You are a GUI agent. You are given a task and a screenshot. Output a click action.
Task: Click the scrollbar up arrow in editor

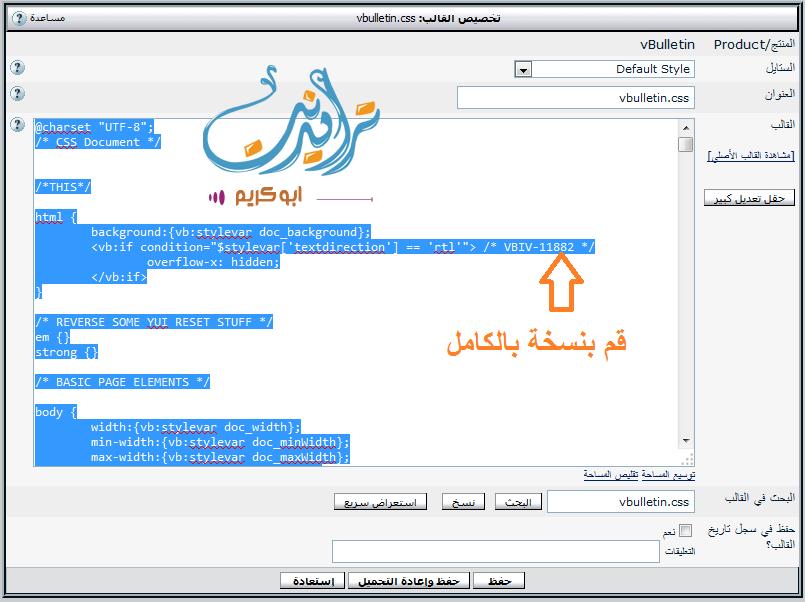(686, 128)
